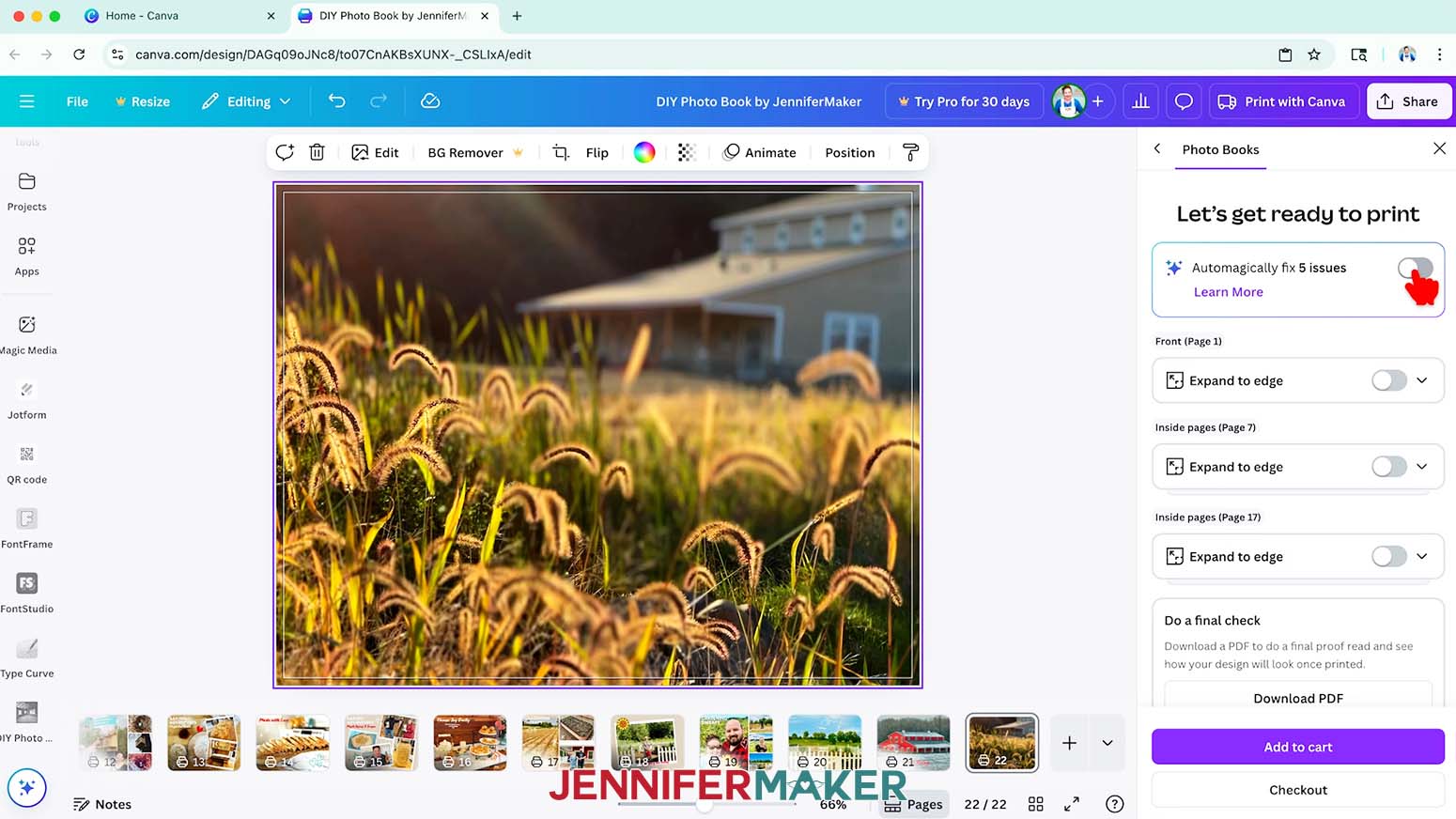Open QR code app

click(x=26, y=465)
